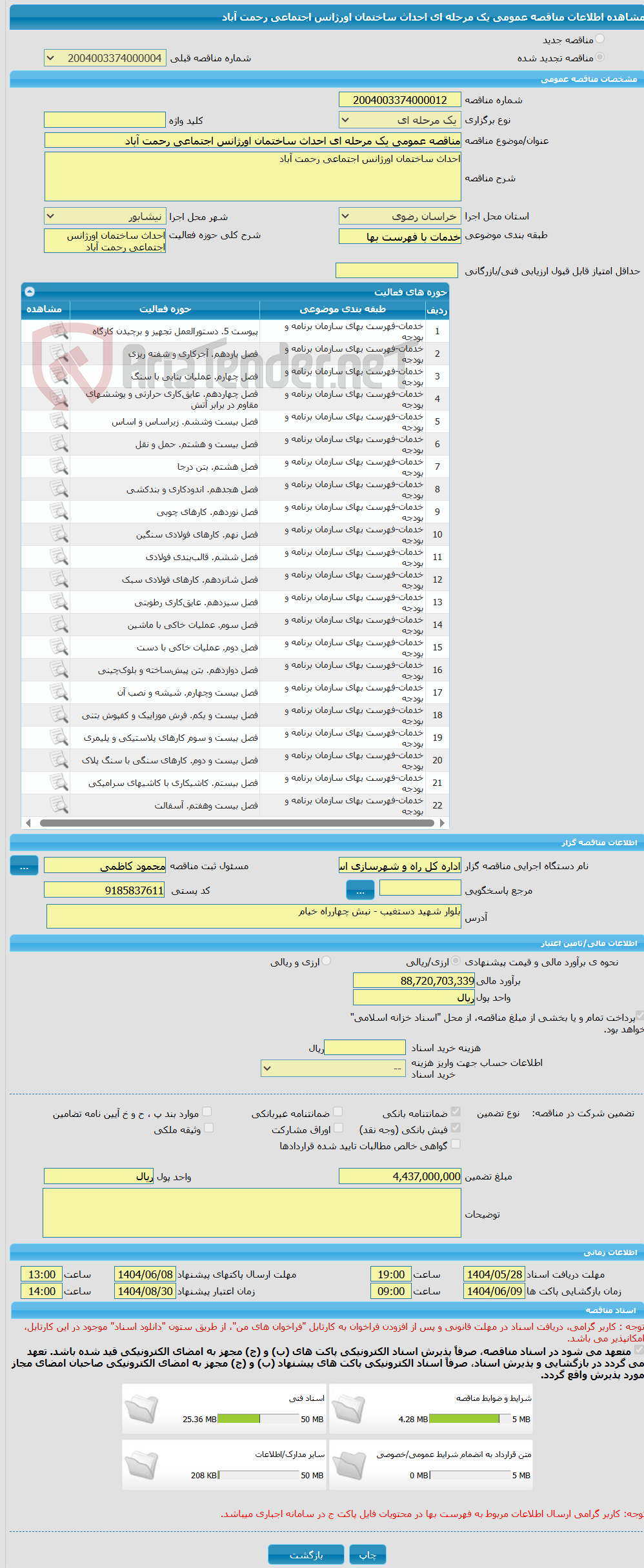
Task: Click the طبقه بندی موضوعی column header
Action: [x=343, y=309]
